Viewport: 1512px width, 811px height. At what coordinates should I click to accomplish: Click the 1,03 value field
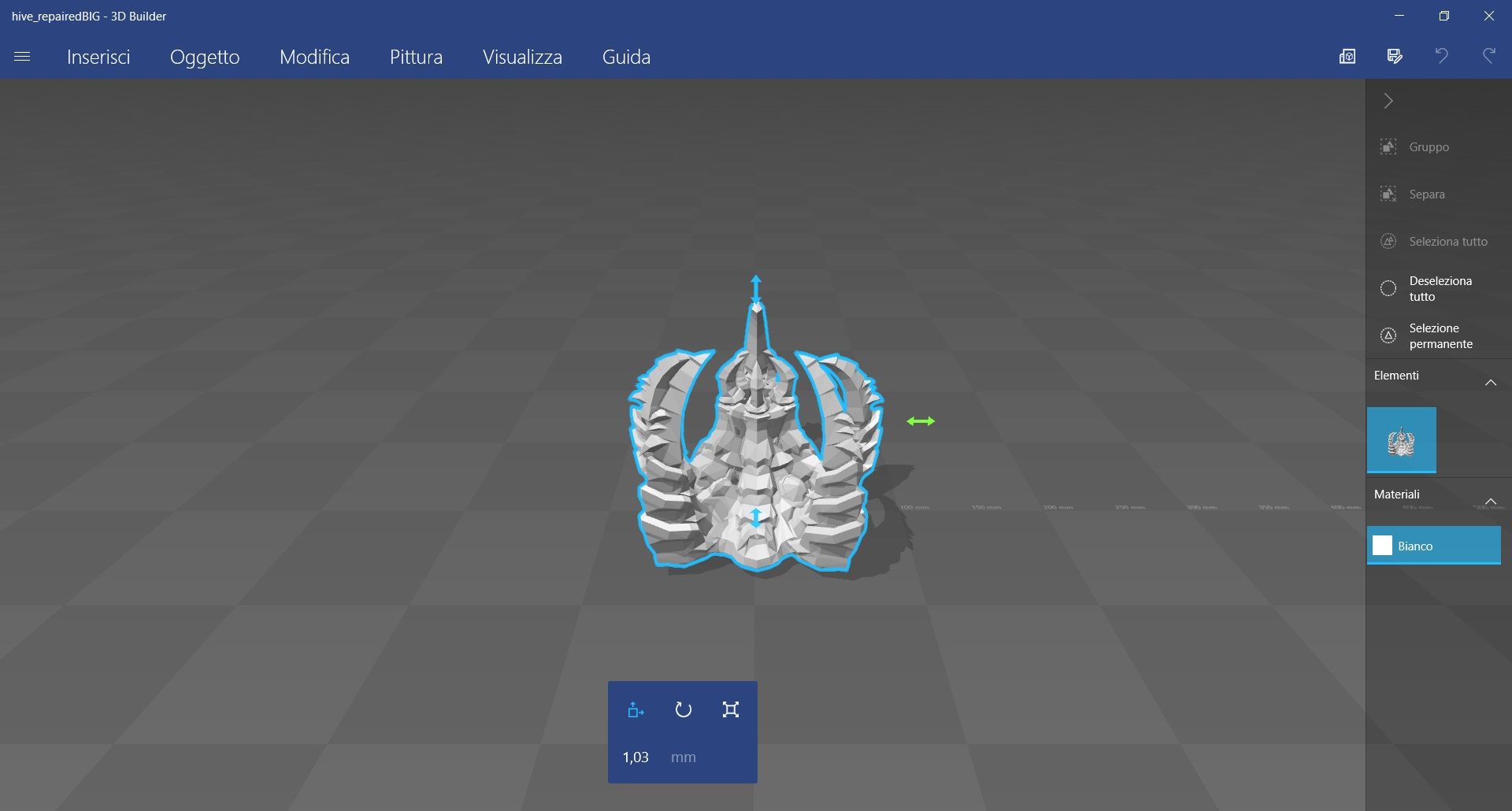click(636, 757)
